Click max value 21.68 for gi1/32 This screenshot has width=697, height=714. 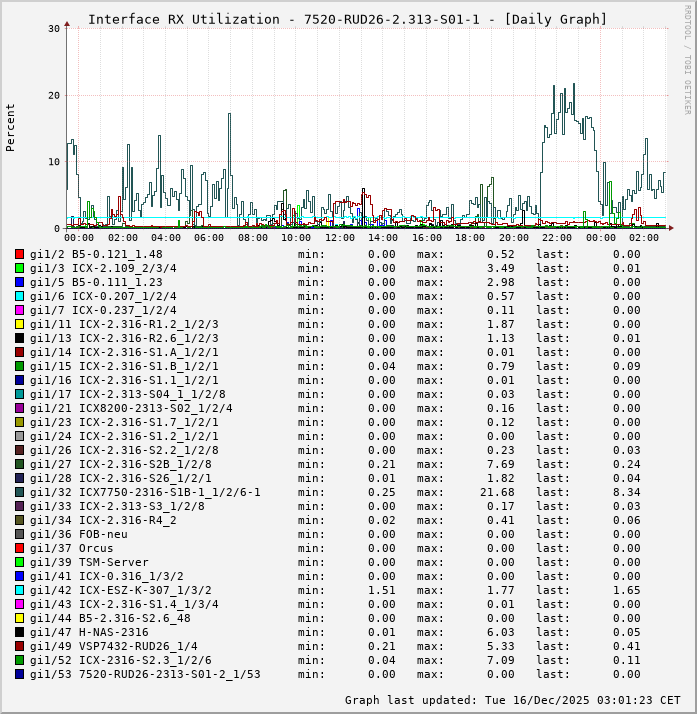(497, 492)
